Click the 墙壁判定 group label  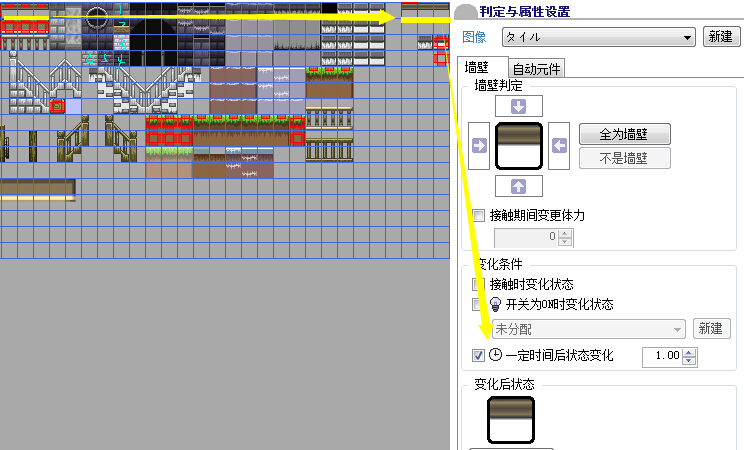point(499,85)
